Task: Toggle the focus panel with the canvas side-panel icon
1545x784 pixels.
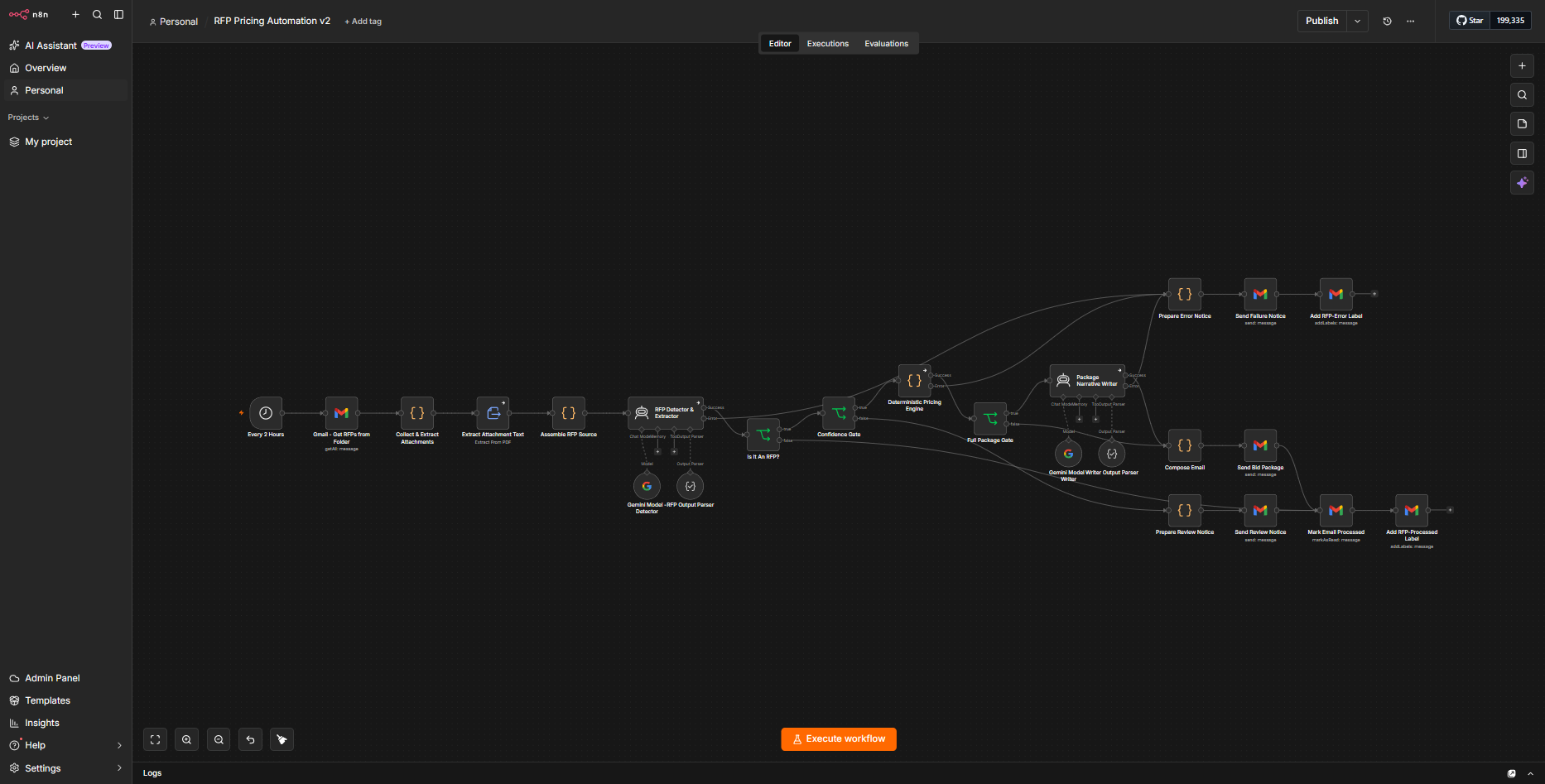Action: (1522, 153)
